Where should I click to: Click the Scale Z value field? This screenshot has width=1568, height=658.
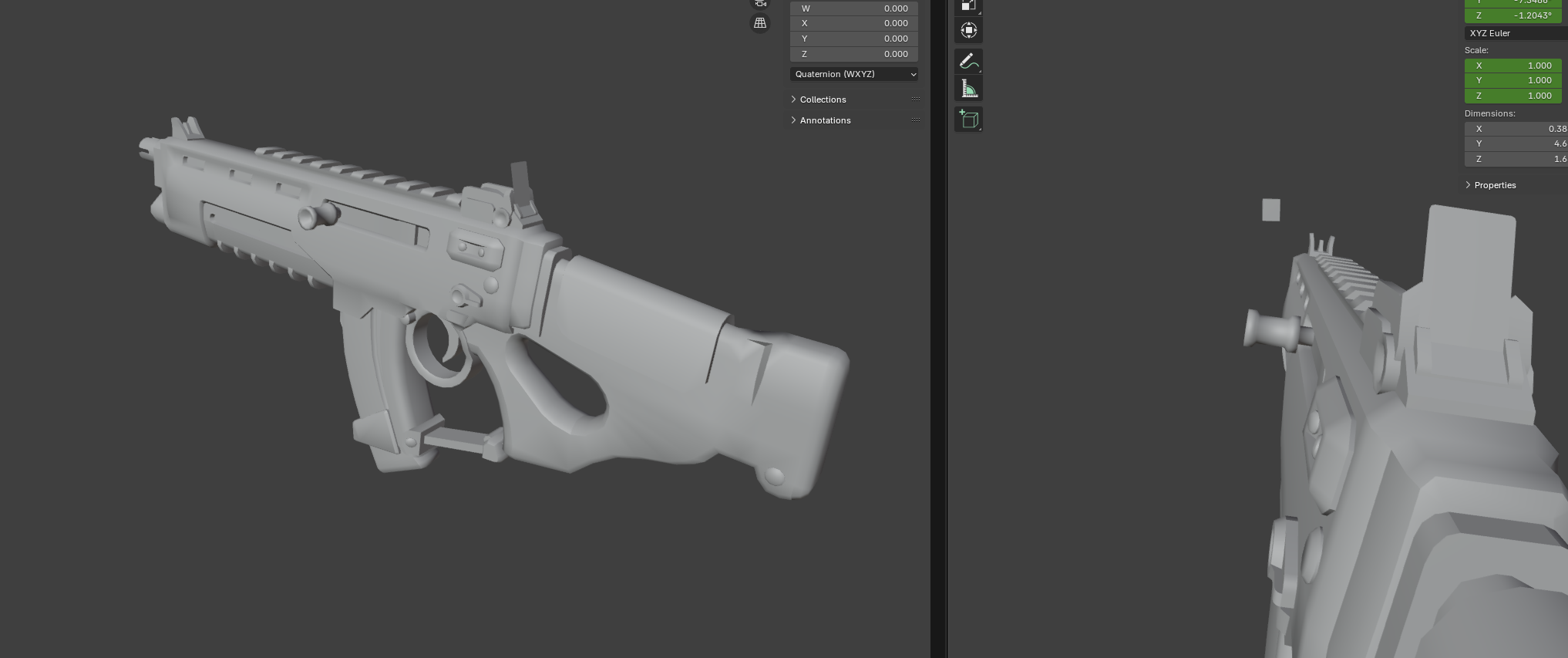[x=1512, y=96]
